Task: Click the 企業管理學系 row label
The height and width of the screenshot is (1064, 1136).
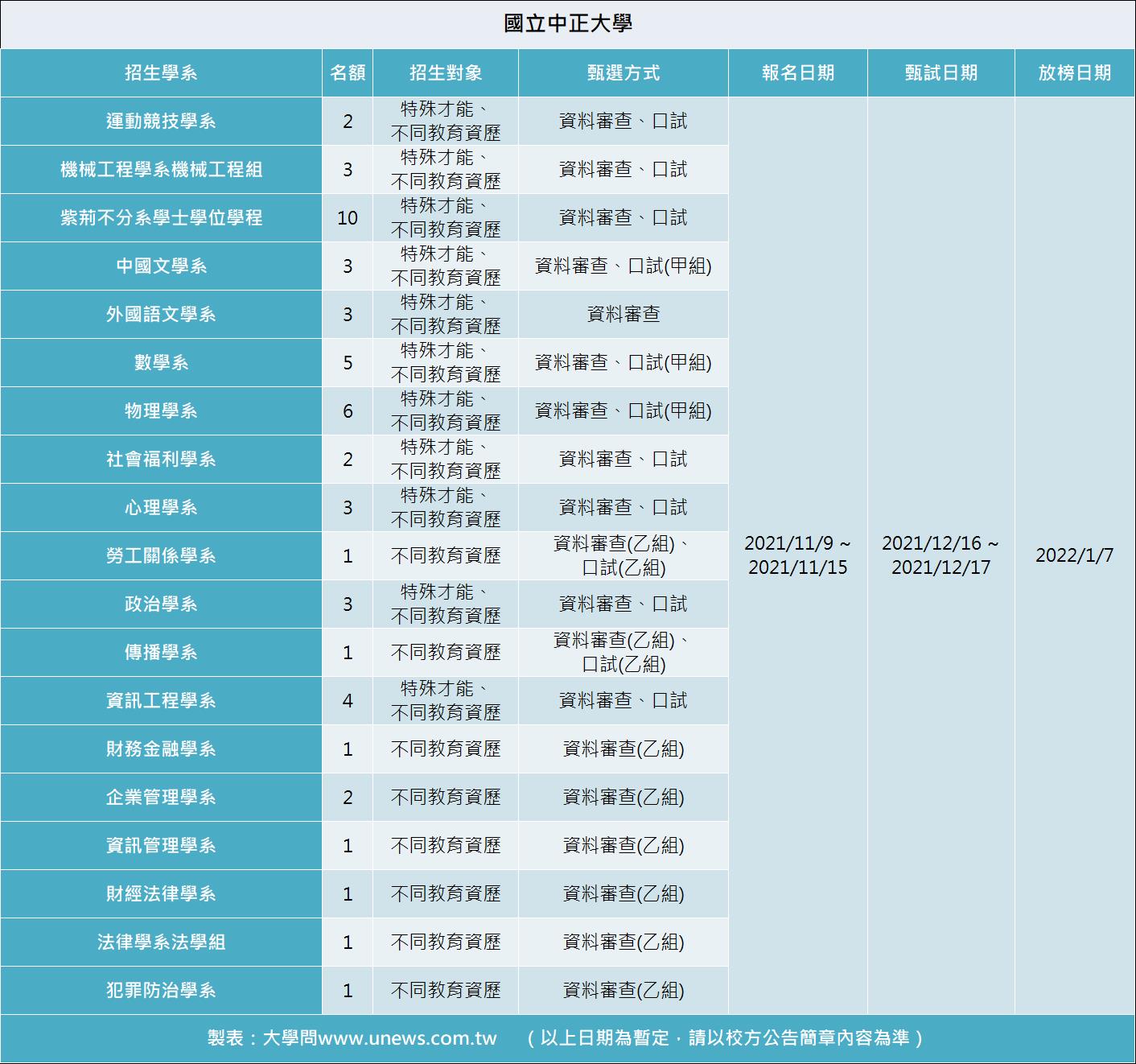Action: [161, 798]
